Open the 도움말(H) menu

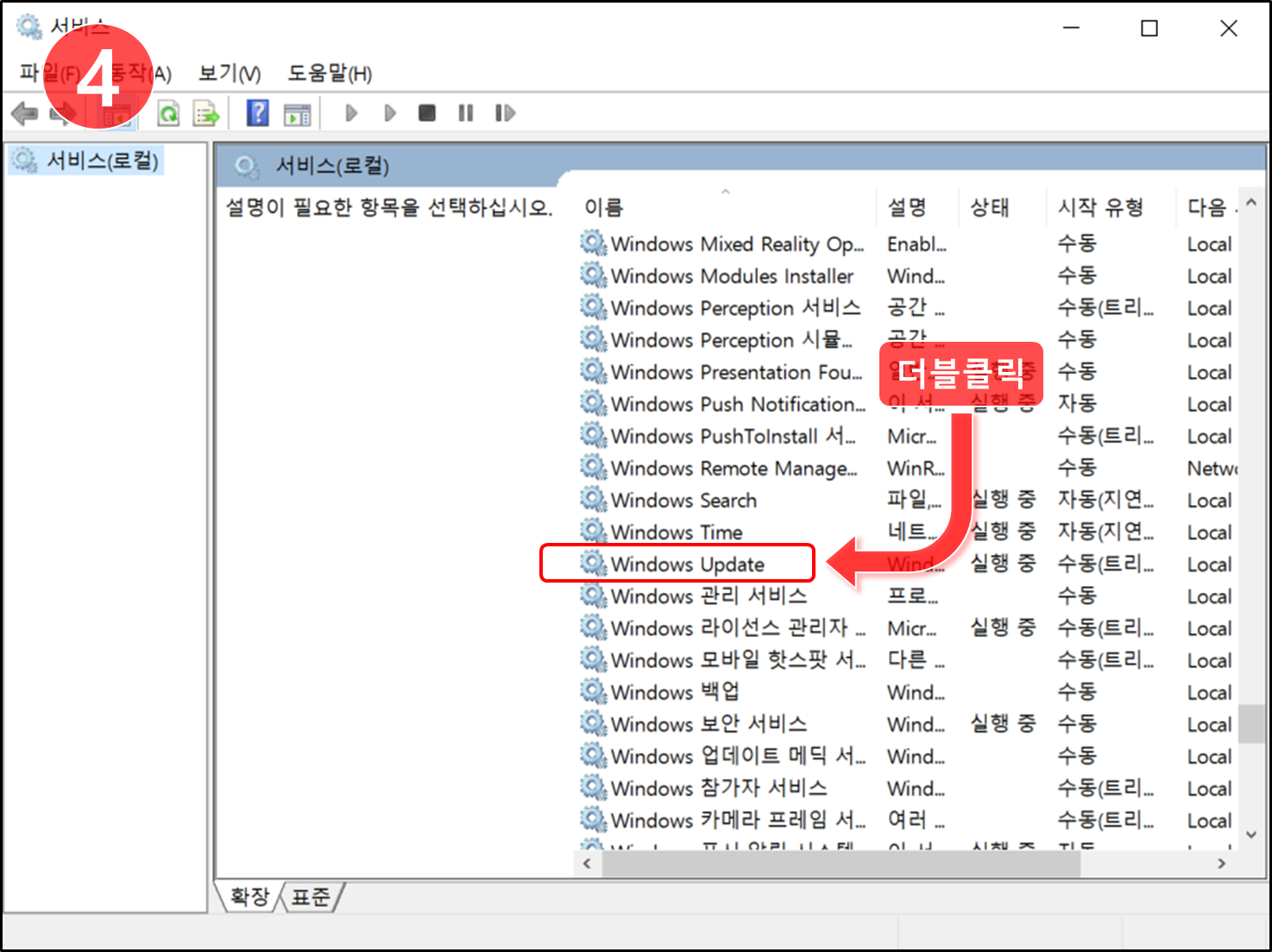pos(330,73)
